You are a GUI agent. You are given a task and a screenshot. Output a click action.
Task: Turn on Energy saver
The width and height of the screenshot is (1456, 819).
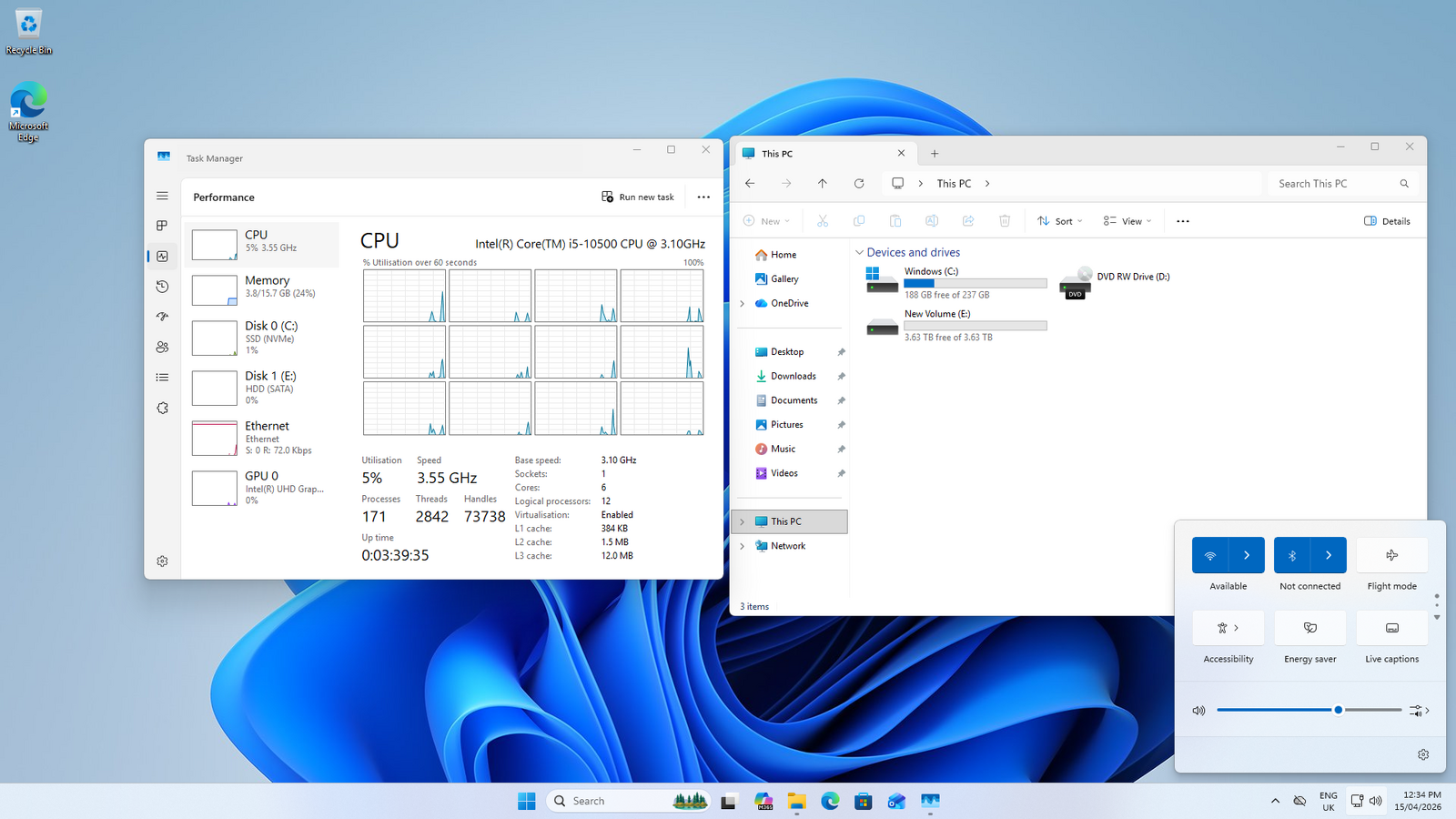point(1310,628)
